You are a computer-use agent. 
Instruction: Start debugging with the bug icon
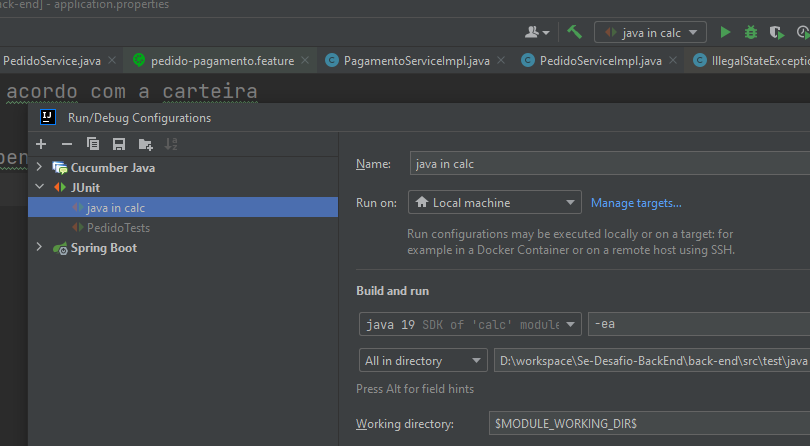(751, 33)
